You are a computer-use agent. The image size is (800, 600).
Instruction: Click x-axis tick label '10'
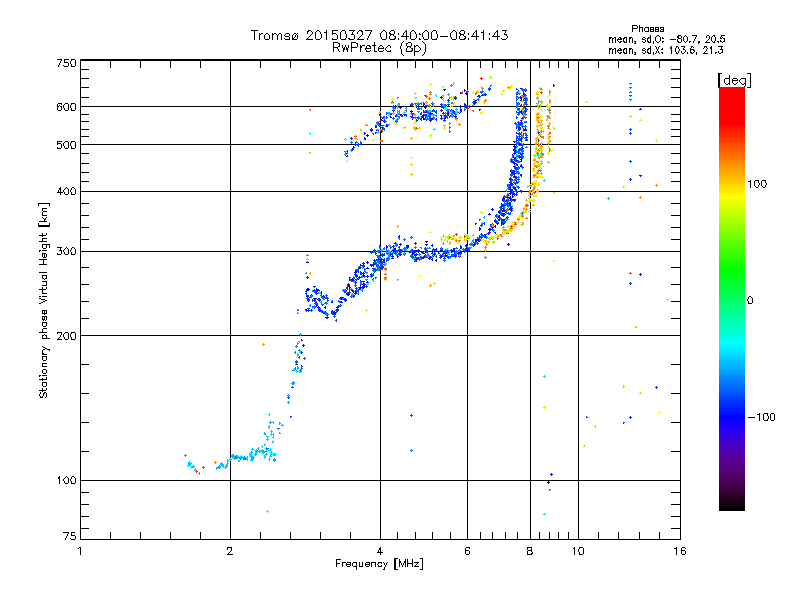[x=578, y=551]
